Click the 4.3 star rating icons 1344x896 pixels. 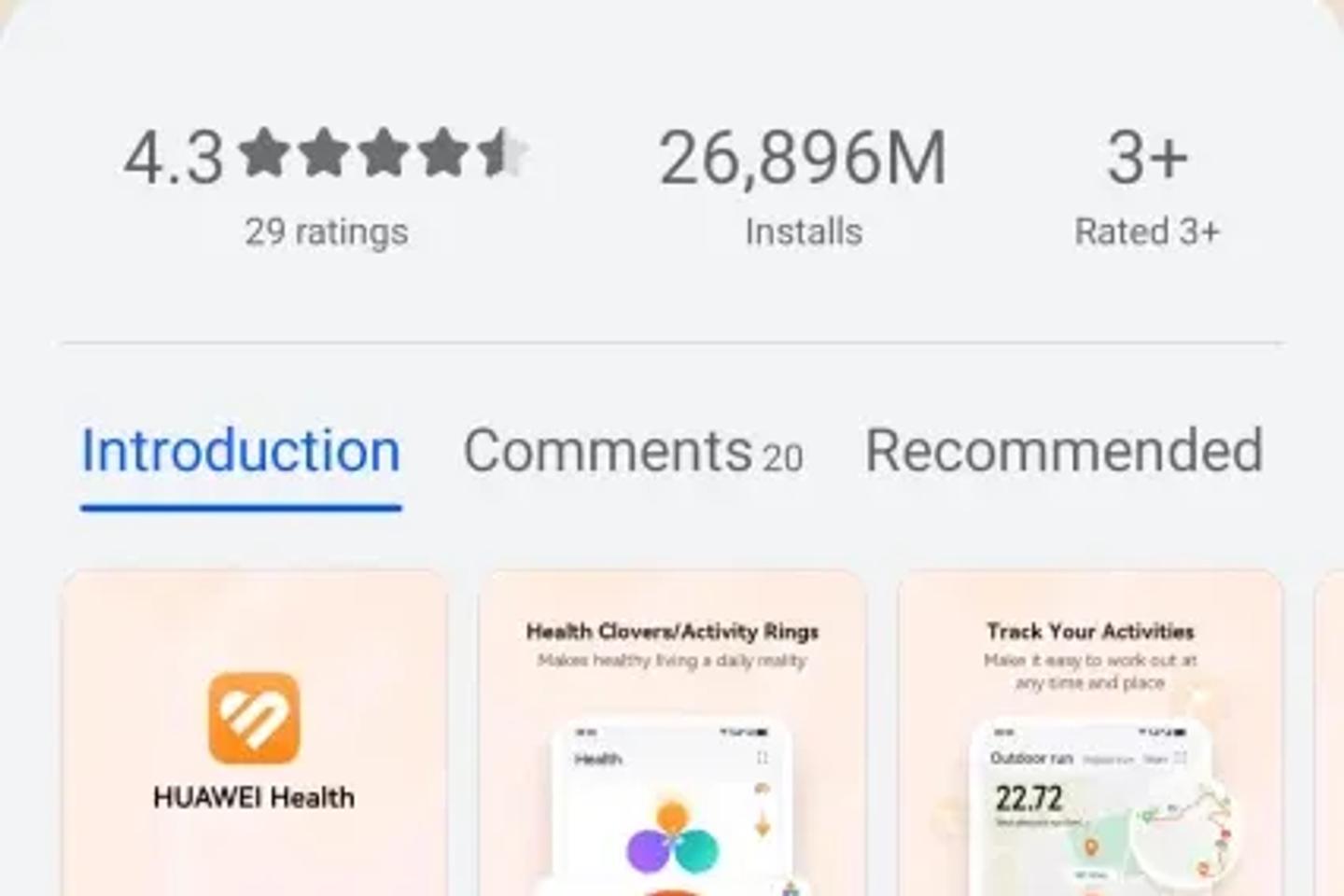(384, 154)
